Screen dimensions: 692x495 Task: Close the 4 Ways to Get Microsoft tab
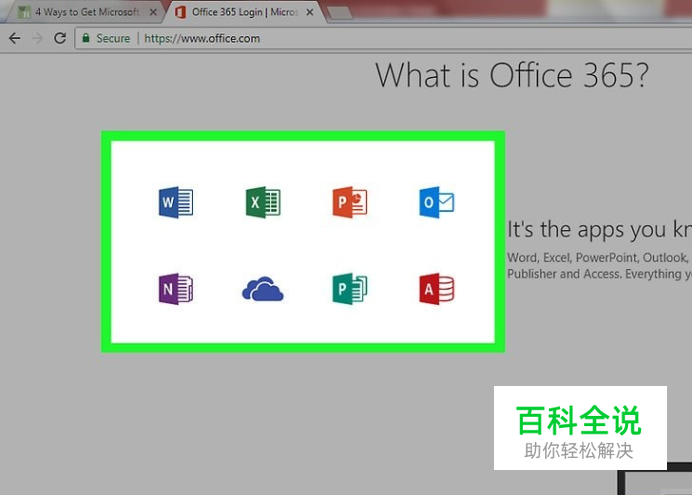153,12
